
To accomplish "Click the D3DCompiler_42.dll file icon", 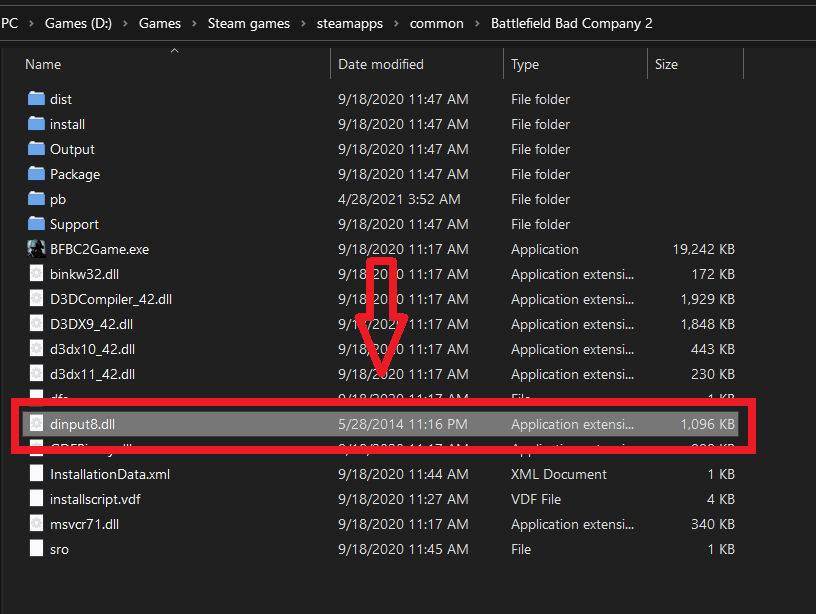I will [36, 299].
